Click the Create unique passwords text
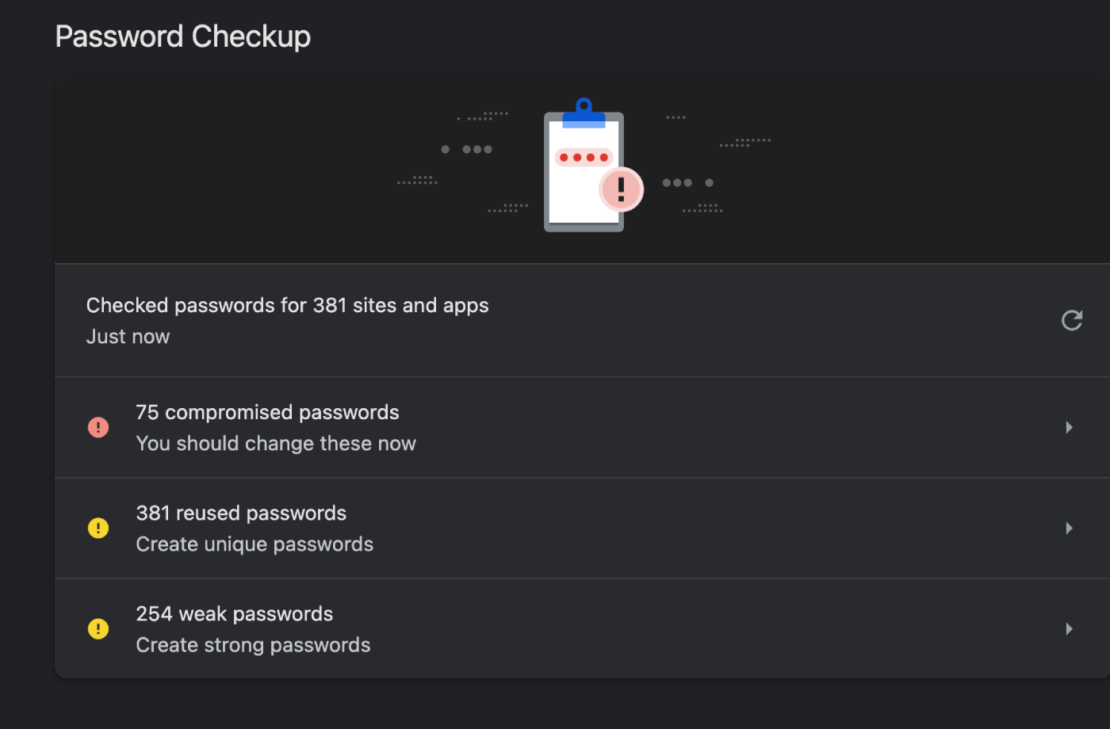Image resolution: width=1110 pixels, height=729 pixels. [x=255, y=544]
